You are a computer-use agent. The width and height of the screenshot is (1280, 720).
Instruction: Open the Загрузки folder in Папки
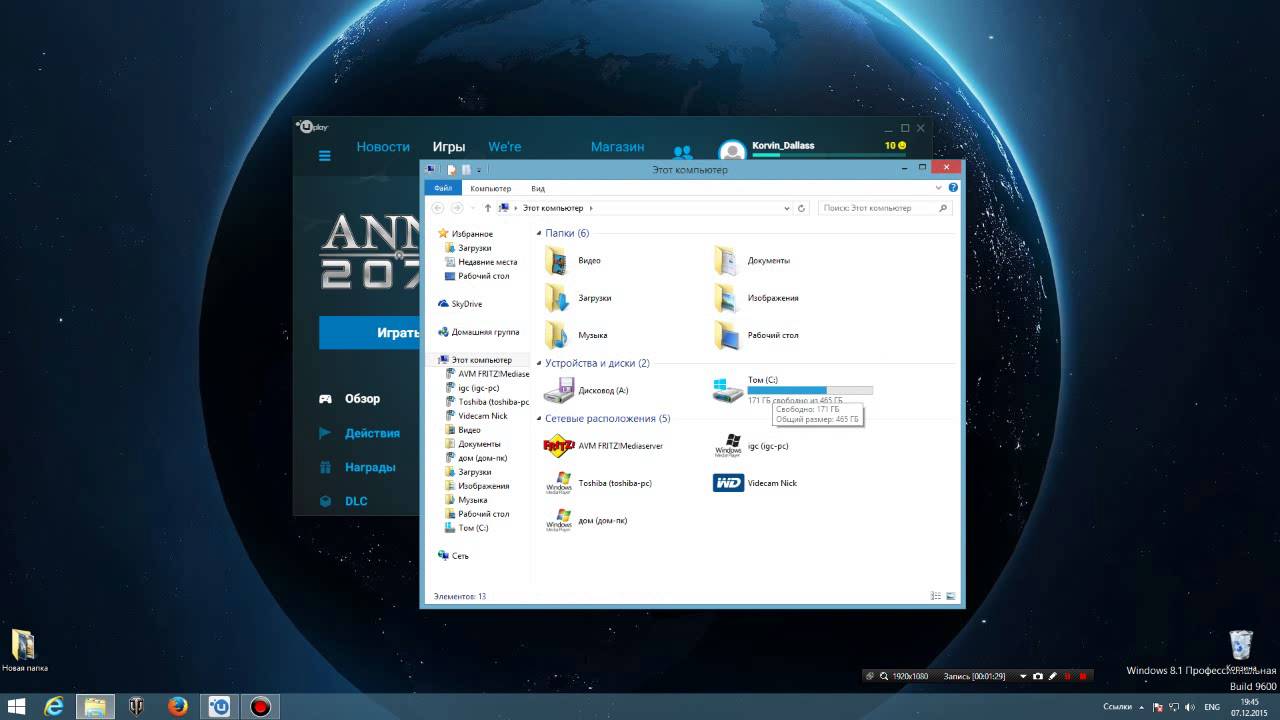(576, 298)
